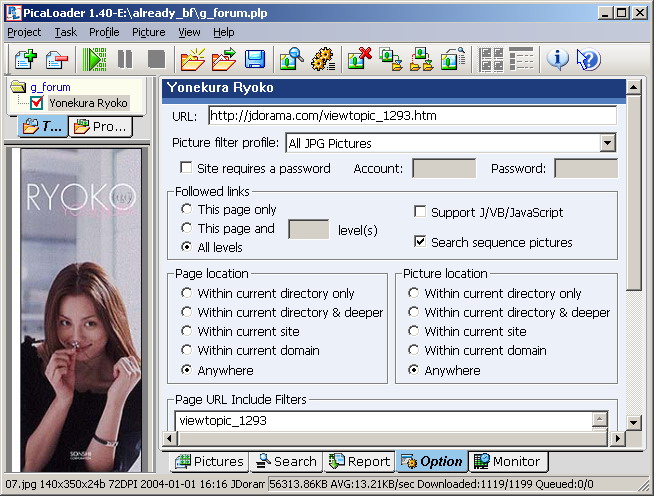The height and width of the screenshot is (496, 654).
Task: Click the Page URL Include Filters scroll-up arrow
Action: click(x=599, y=420)
